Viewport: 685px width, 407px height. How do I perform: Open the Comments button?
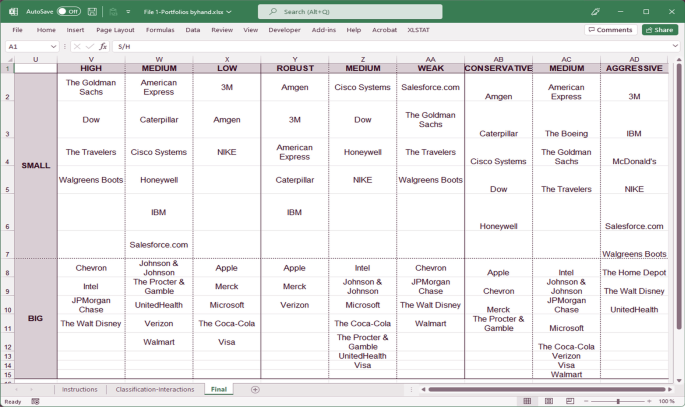(x=610, y=30)
